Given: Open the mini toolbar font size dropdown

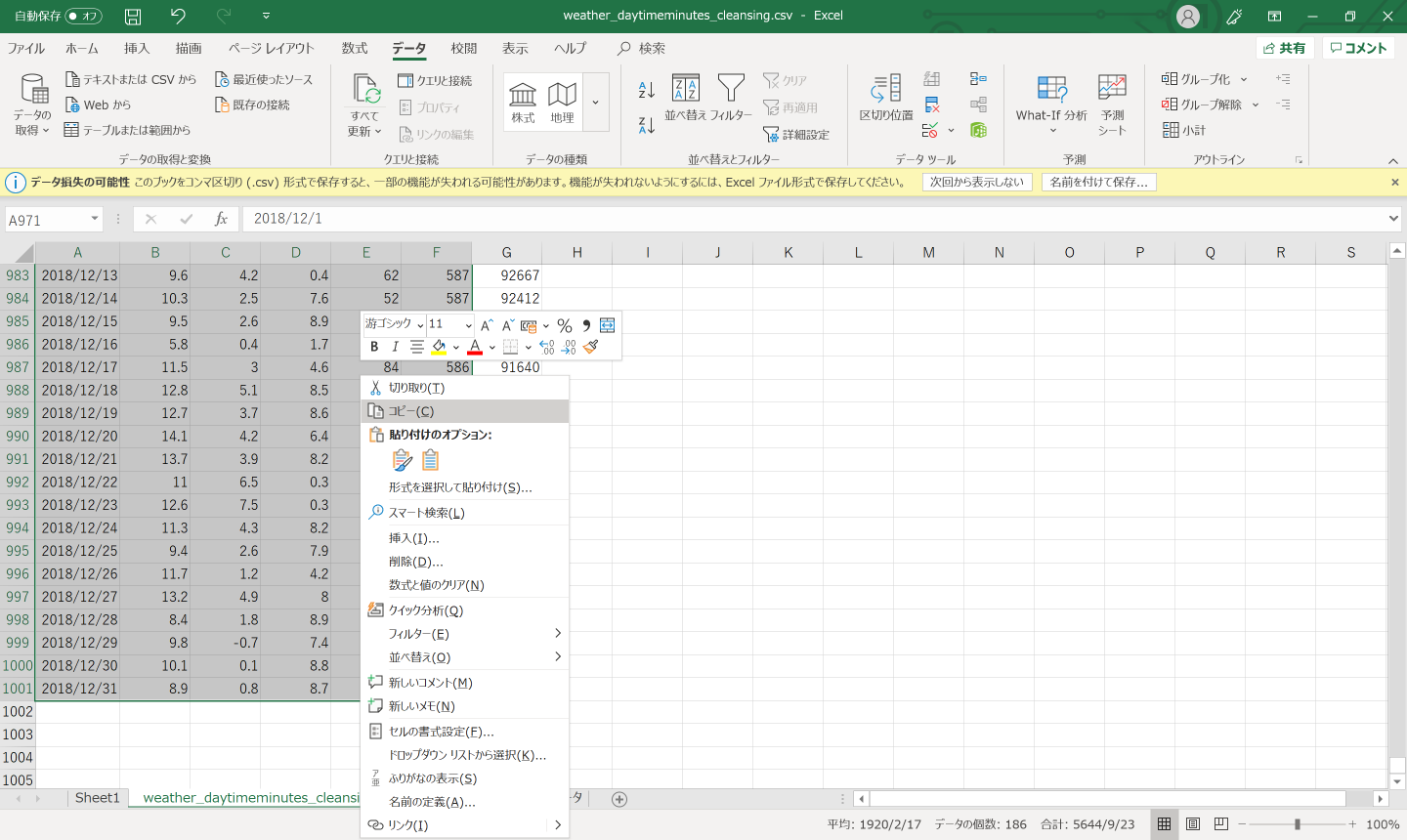Looking at the screenshot, I should point(468,325).
